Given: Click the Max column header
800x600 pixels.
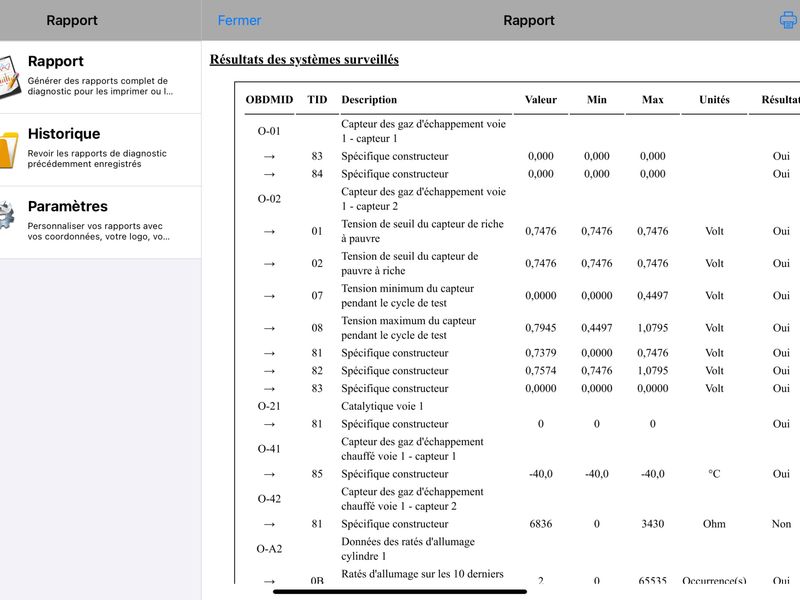Looking at the screenshot, I should click(652, 99).
